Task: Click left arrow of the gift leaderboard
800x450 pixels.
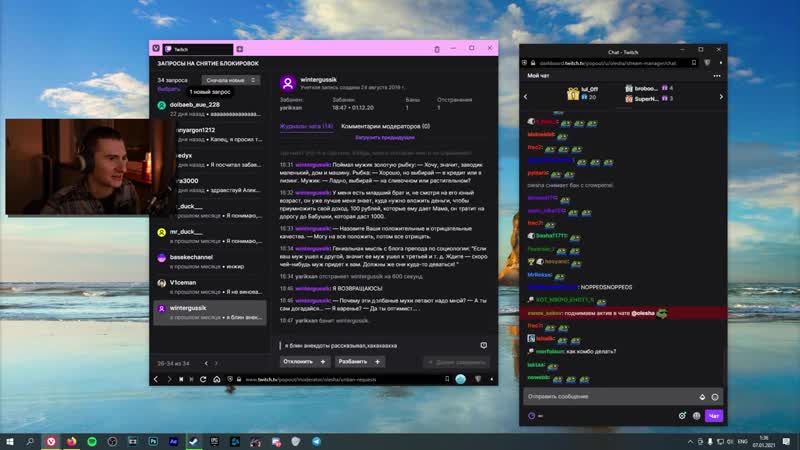Action: 526,96
